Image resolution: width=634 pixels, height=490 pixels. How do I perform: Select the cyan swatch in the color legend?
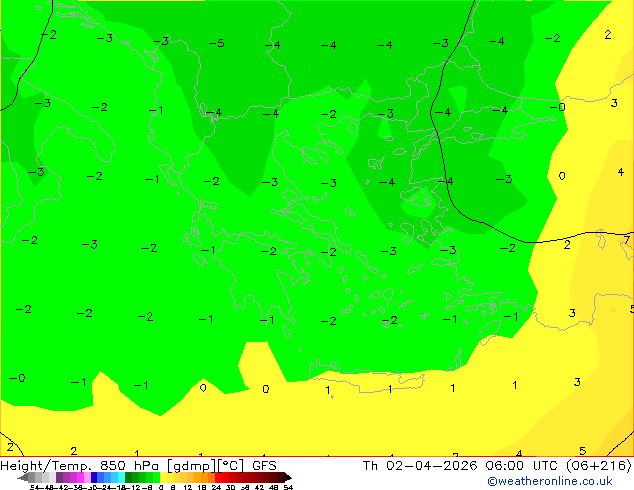(x=121, y=477)
